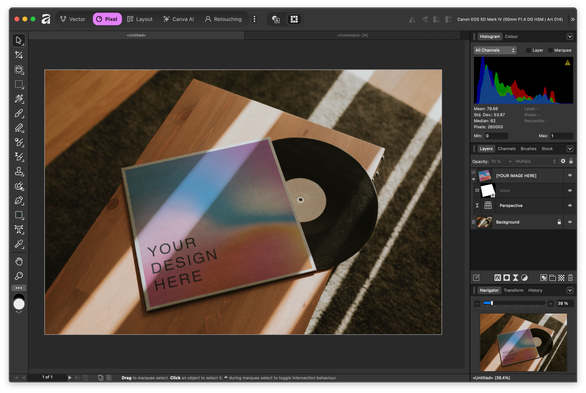The height and width of the screenshot is (393, 586).
Task: Open the Stock tab
Action: coord(547,149)
